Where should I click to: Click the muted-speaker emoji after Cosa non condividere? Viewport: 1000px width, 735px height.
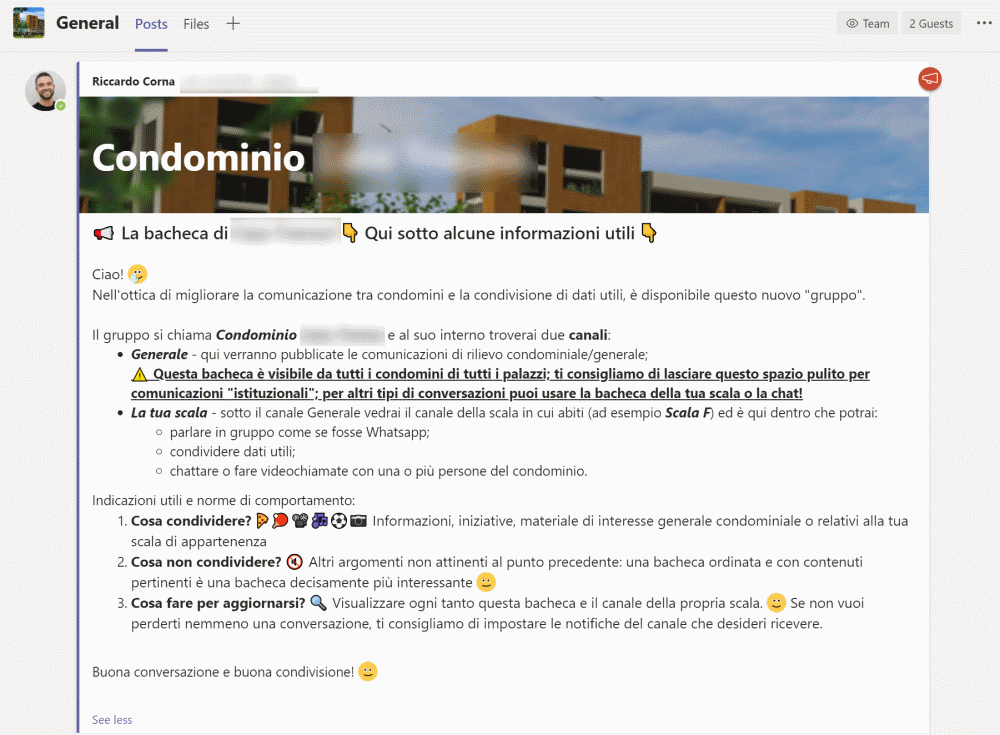click(x=294, y=562)
